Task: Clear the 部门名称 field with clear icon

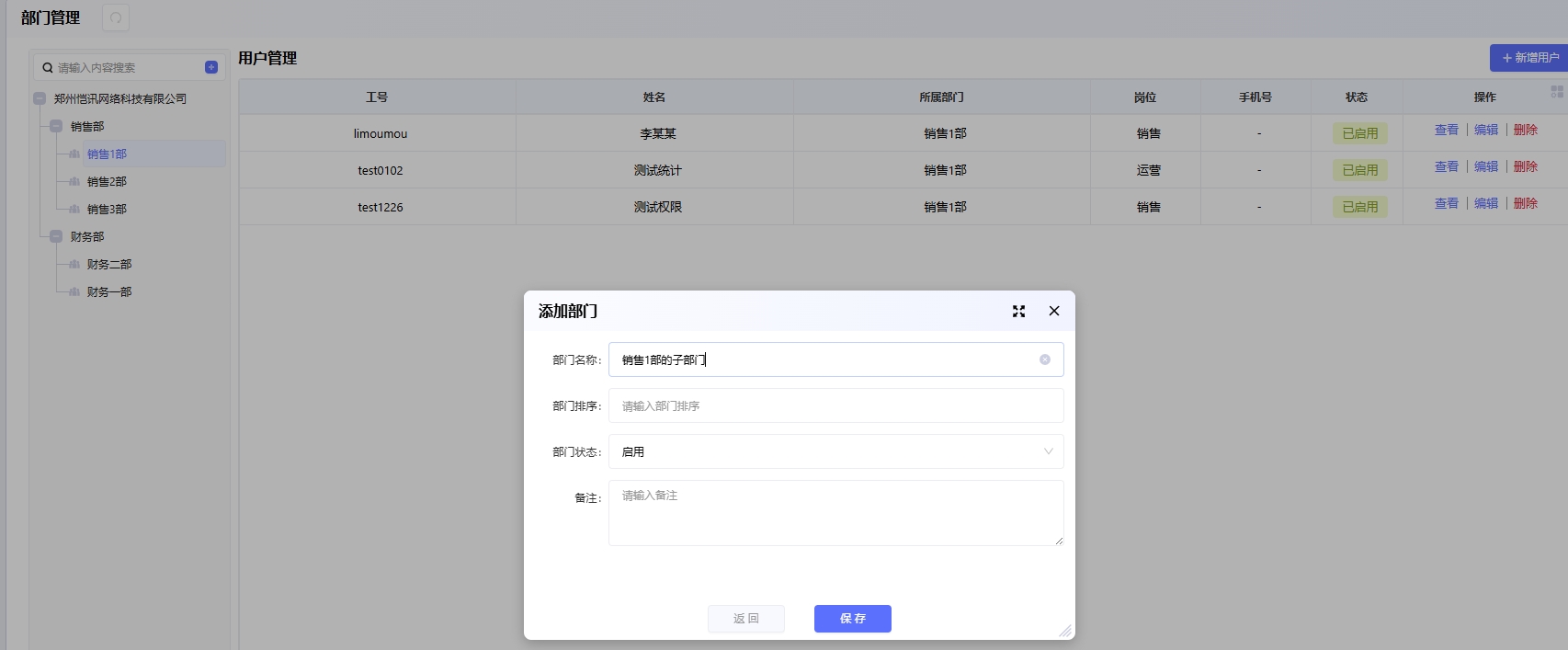Action: [x=1045, y=359]
